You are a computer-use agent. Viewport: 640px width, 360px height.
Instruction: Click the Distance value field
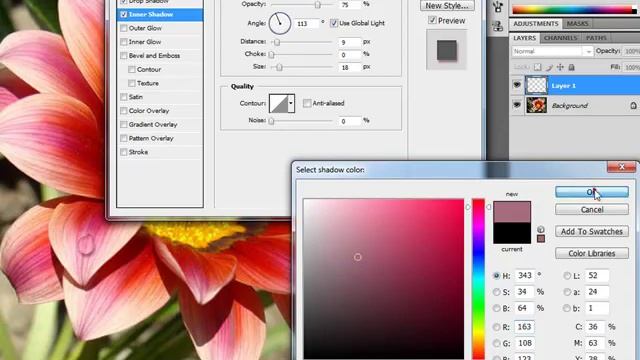[349, 42]
